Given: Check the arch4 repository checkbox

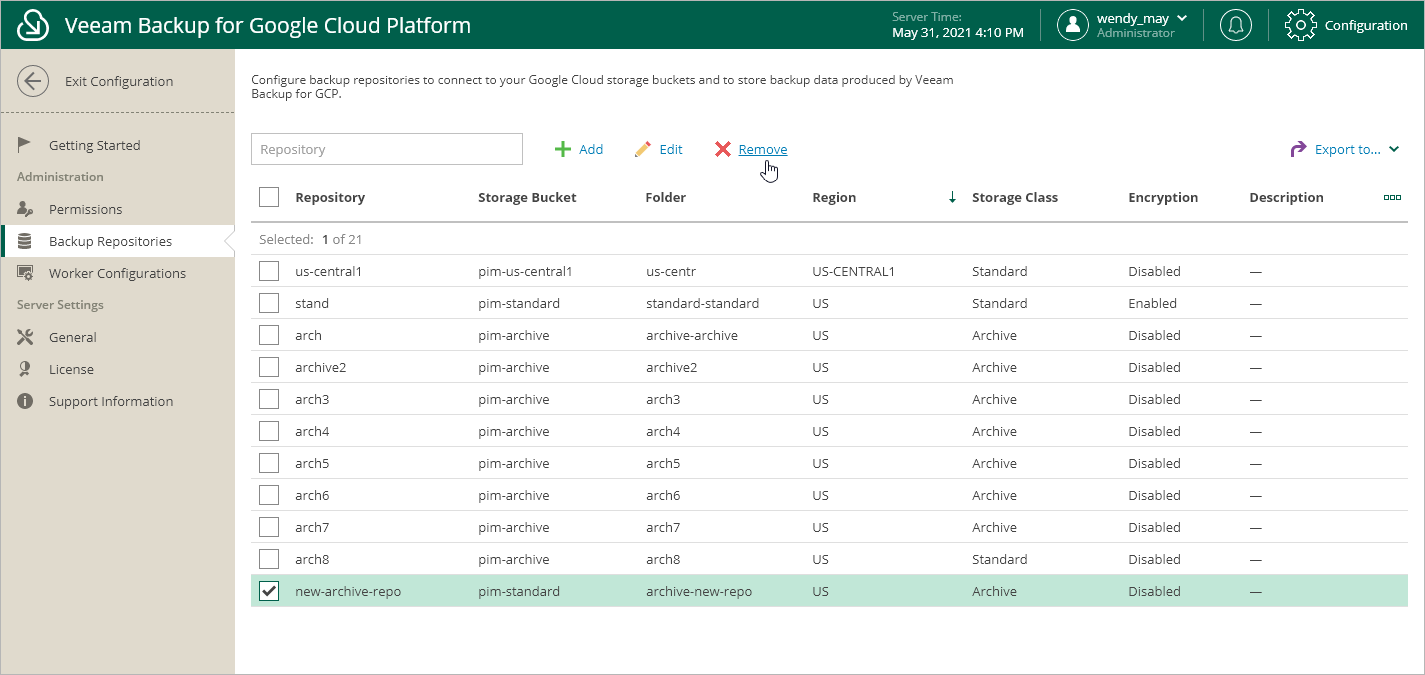Looking at the screenshot, I should pos(269,431).
